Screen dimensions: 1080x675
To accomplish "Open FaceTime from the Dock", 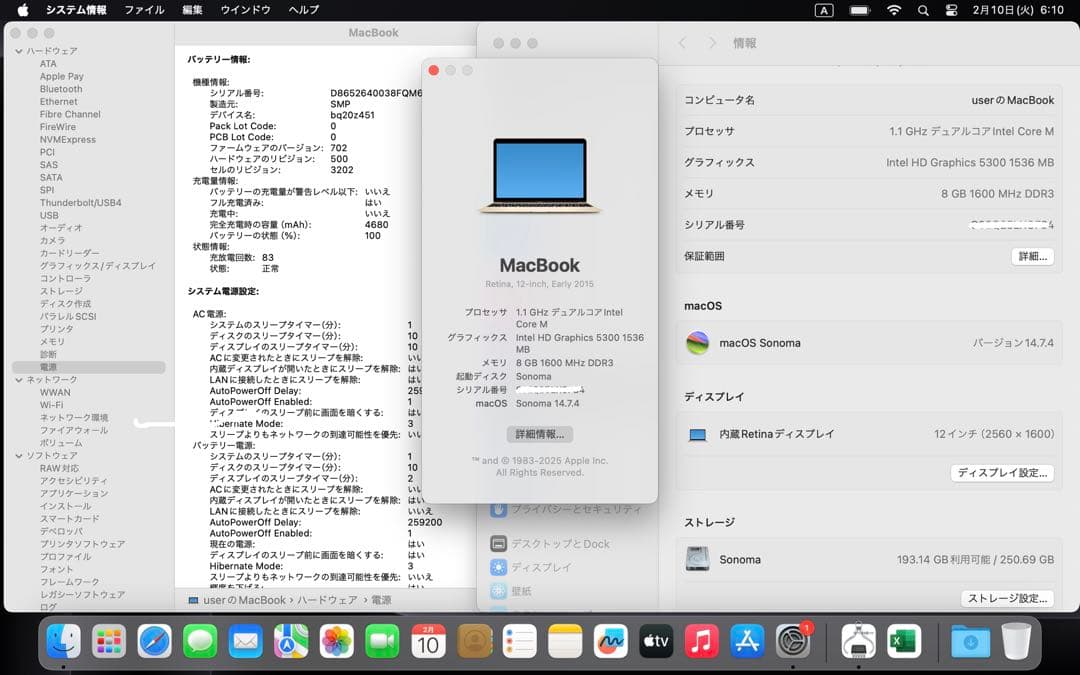I will pos(382,641).
